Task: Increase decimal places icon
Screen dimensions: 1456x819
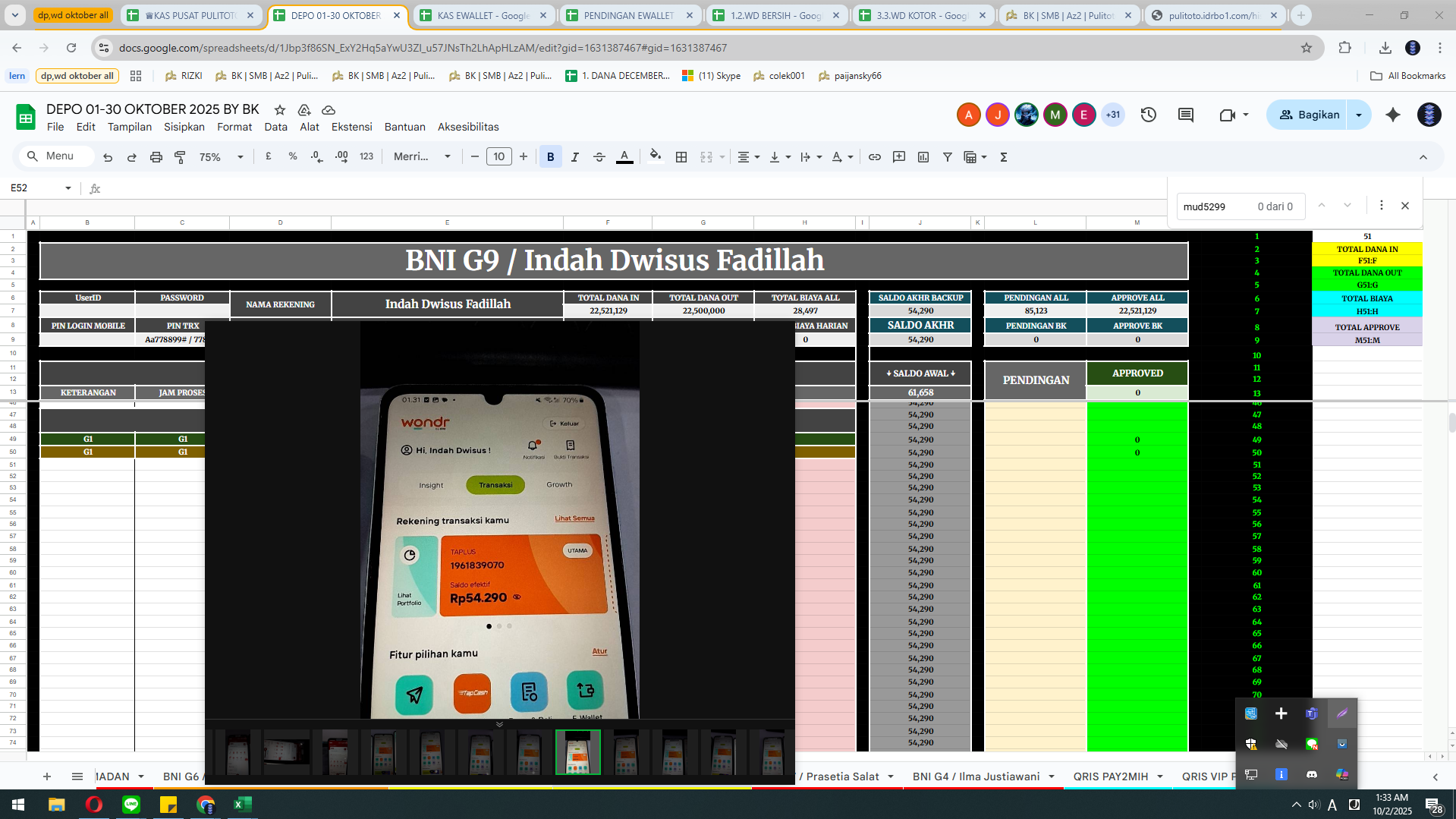Action: [341, 156]
